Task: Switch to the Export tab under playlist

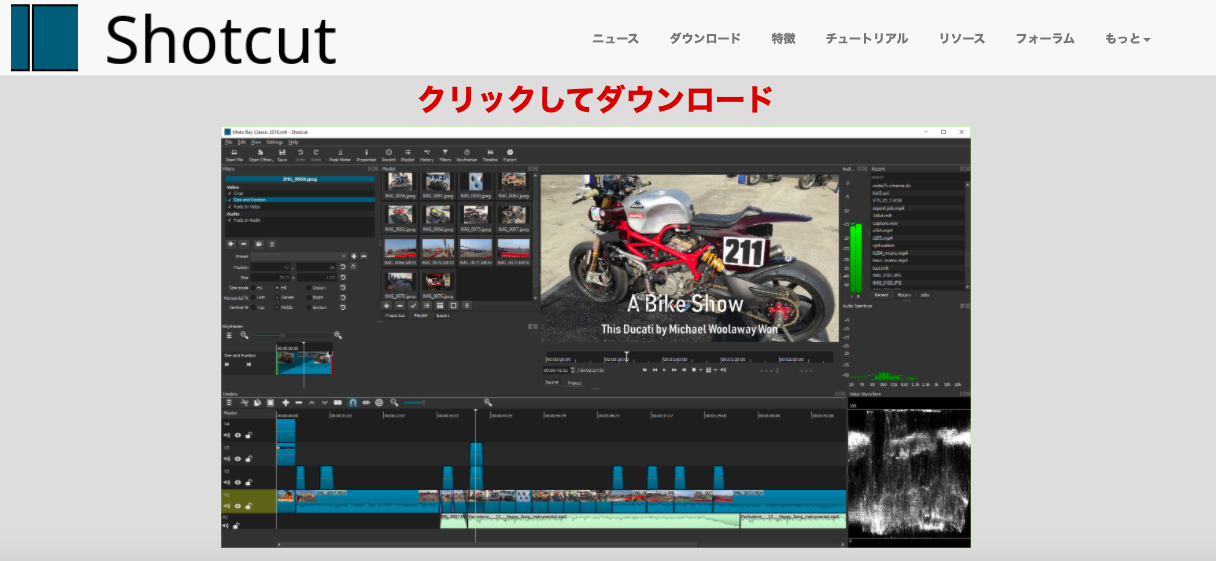Action: 443,315
